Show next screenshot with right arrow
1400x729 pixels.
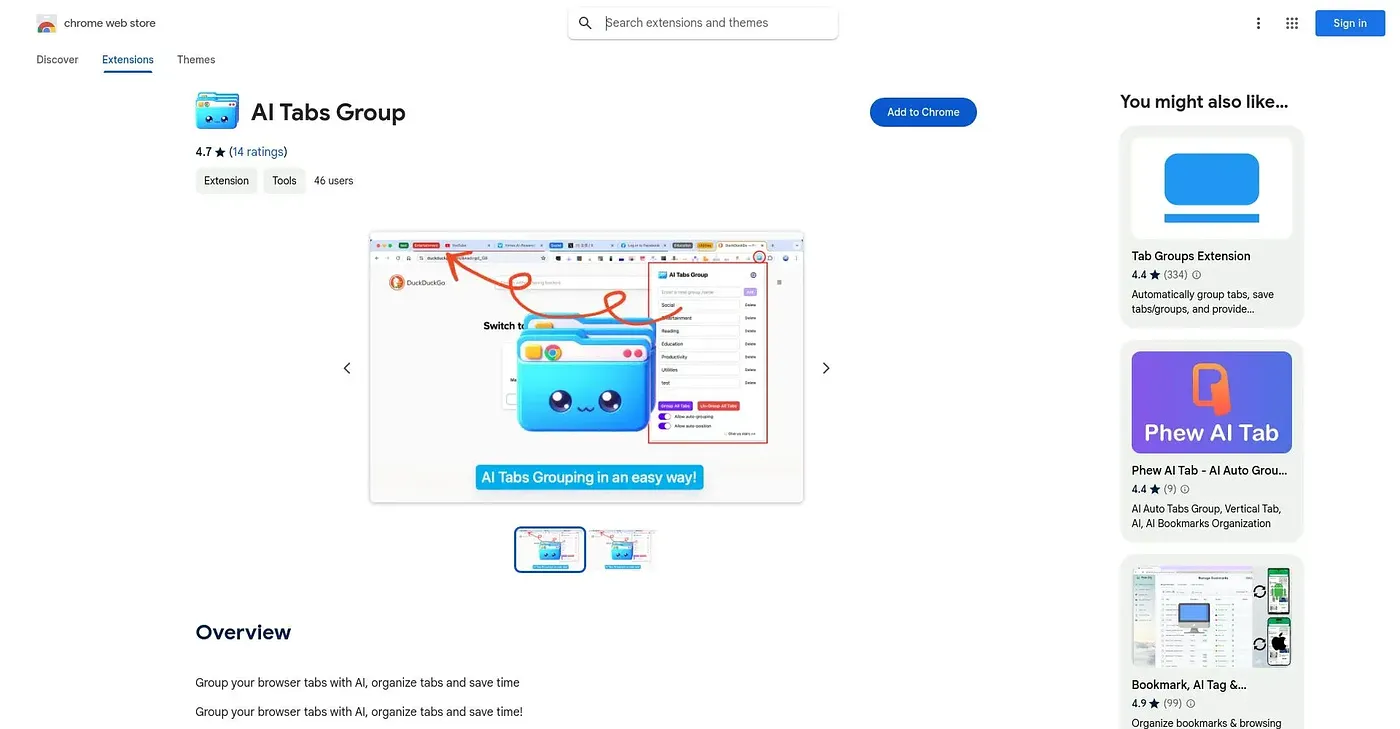[826, 368]
